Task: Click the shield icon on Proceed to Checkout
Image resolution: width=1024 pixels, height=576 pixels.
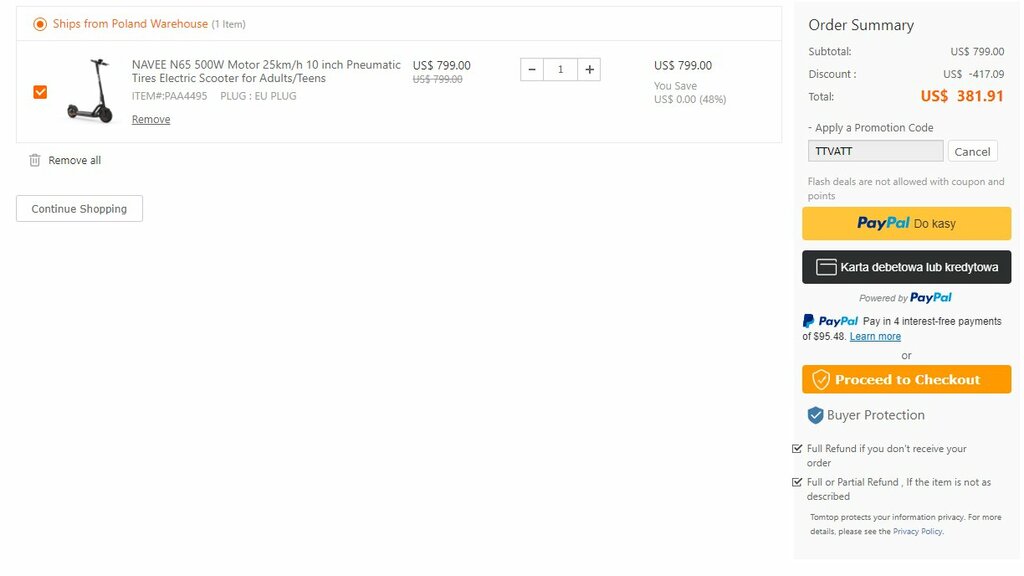Action: [x=821, y=379]
